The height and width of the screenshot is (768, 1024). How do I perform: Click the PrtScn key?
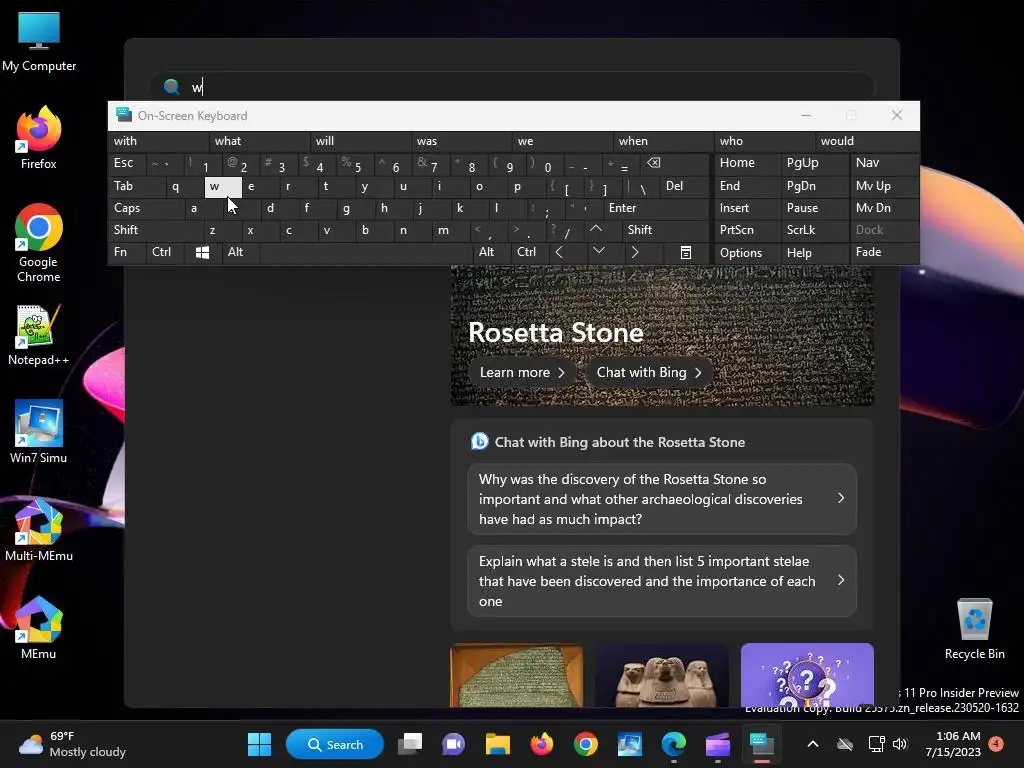(x=747, y=230)
